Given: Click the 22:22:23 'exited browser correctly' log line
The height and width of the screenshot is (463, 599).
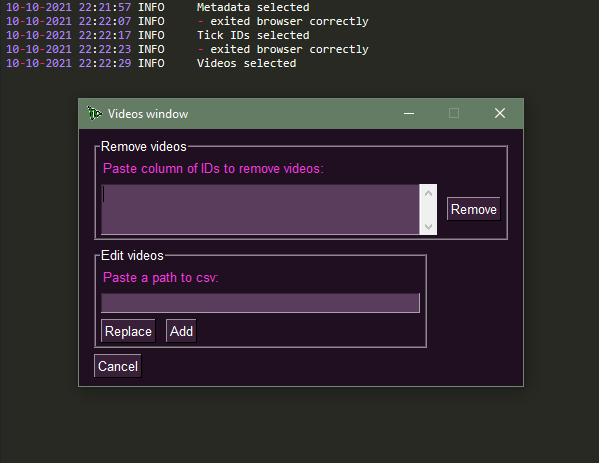Looking at the screenshot, I should (283, 49).
